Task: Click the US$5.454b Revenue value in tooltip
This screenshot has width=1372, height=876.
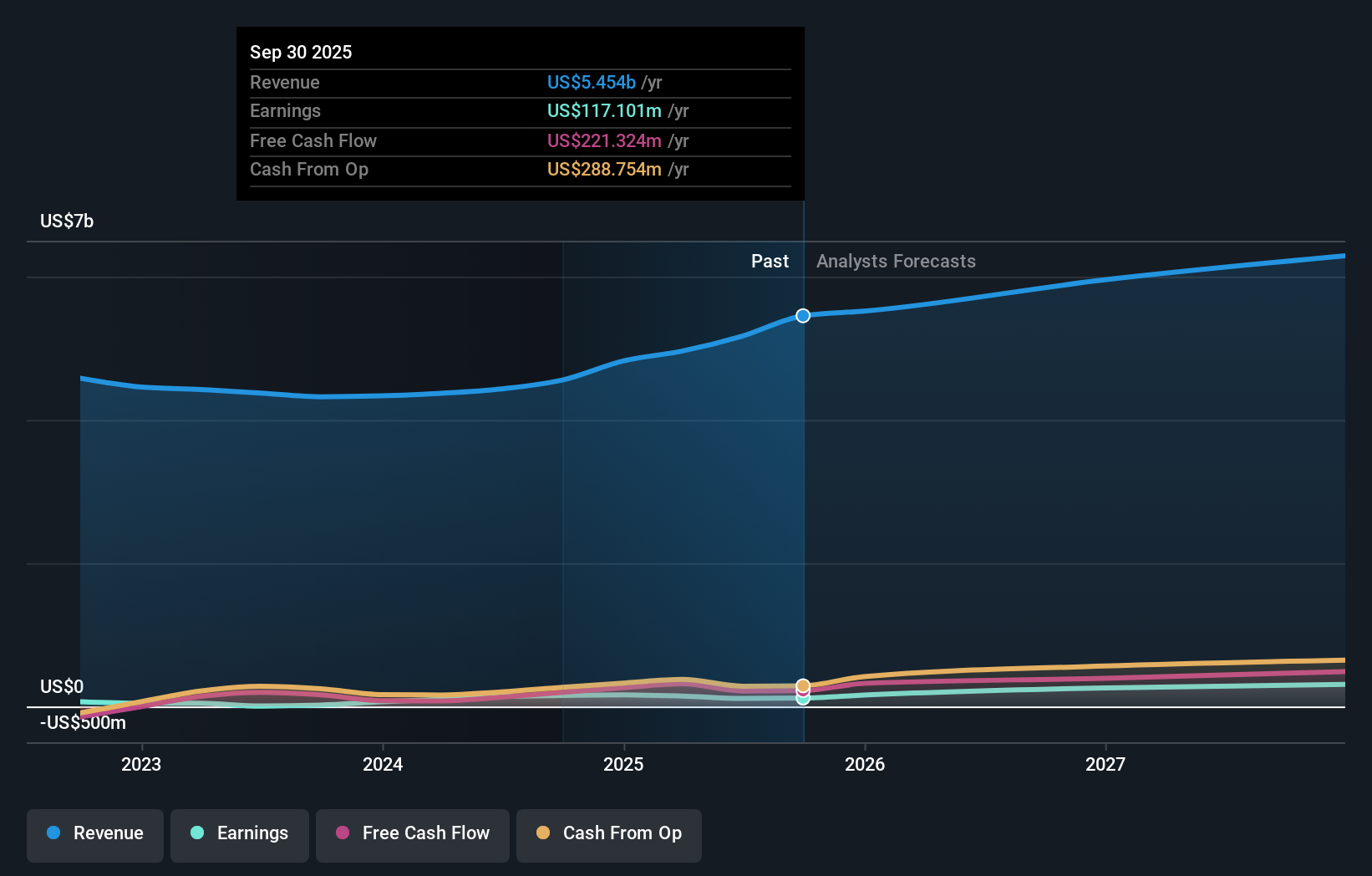Action: (x=592, y=82)
